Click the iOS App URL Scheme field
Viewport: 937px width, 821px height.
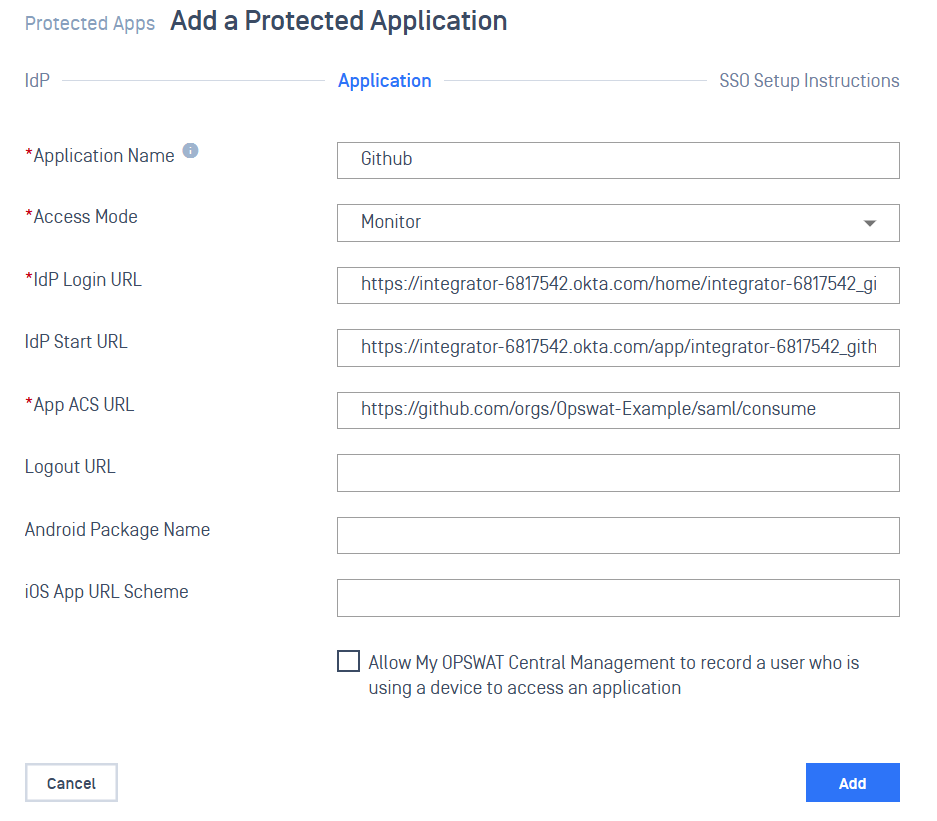tap(617, 598)
